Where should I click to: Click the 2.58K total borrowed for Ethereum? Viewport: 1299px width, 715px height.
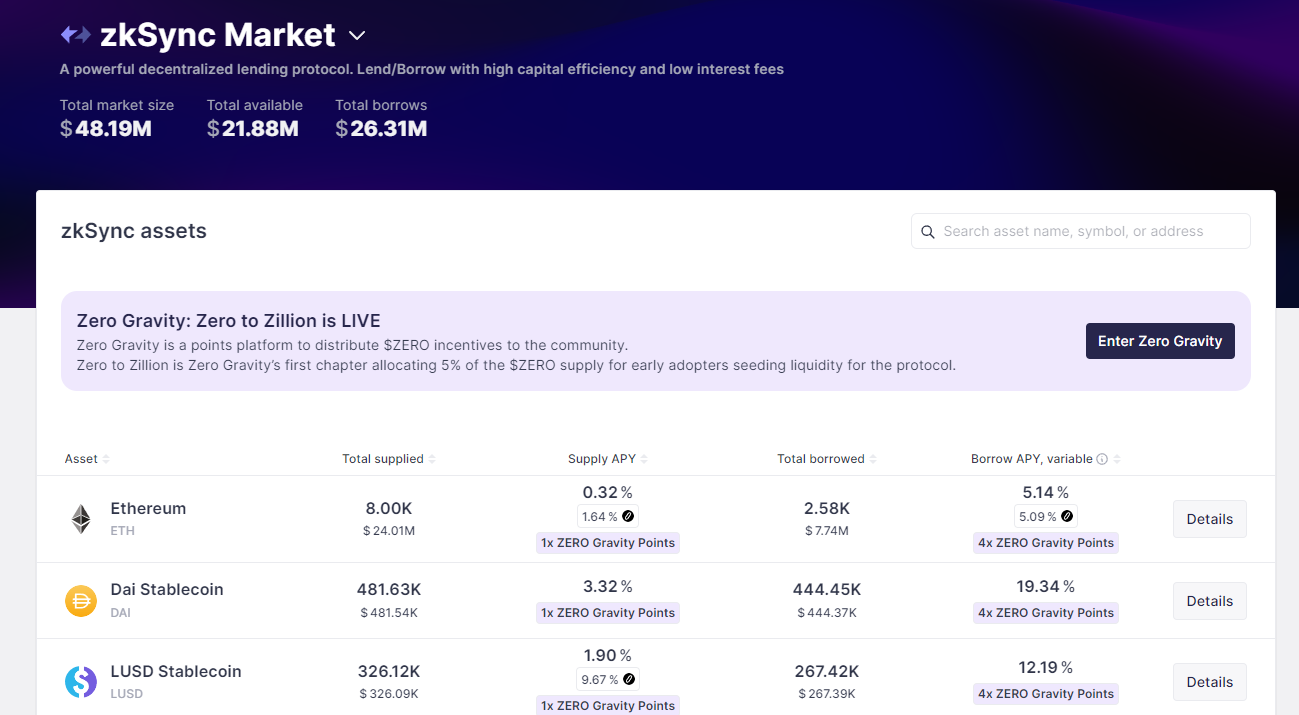point(827,508)
